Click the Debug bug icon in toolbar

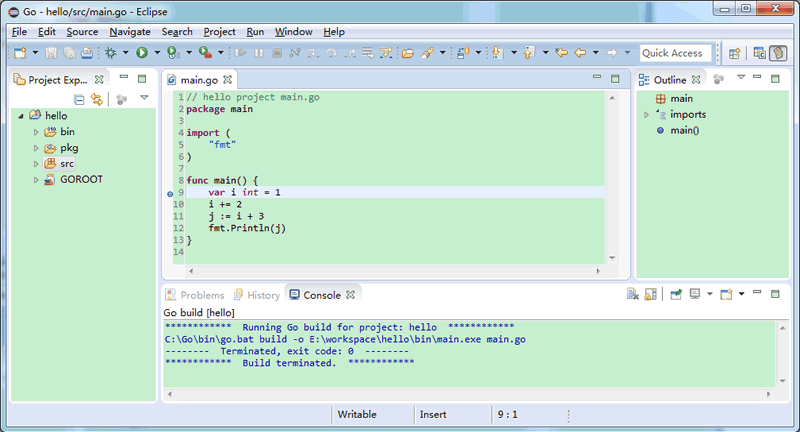click(111, 53)
